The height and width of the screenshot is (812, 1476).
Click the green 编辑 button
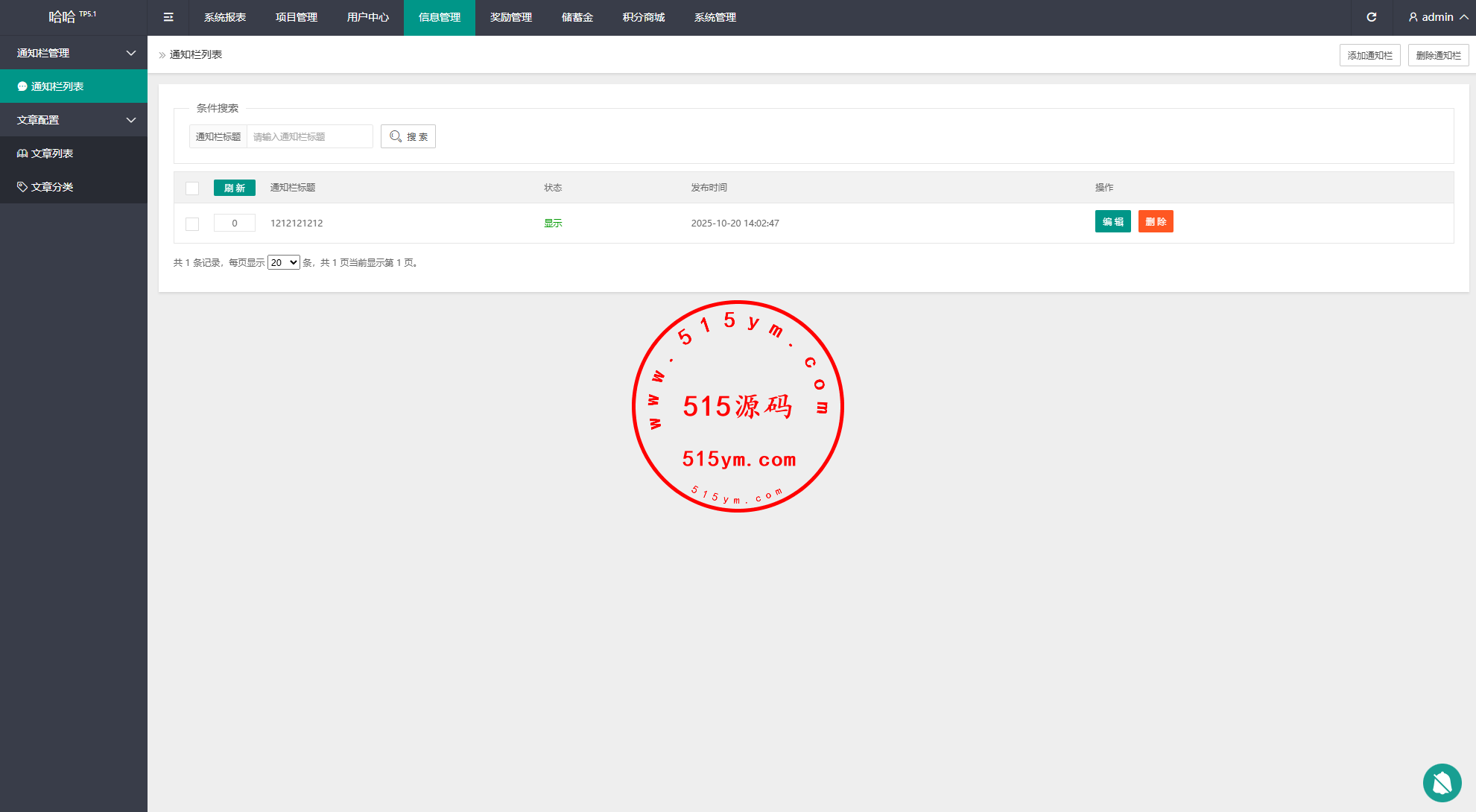click(x=1112, y=221)
